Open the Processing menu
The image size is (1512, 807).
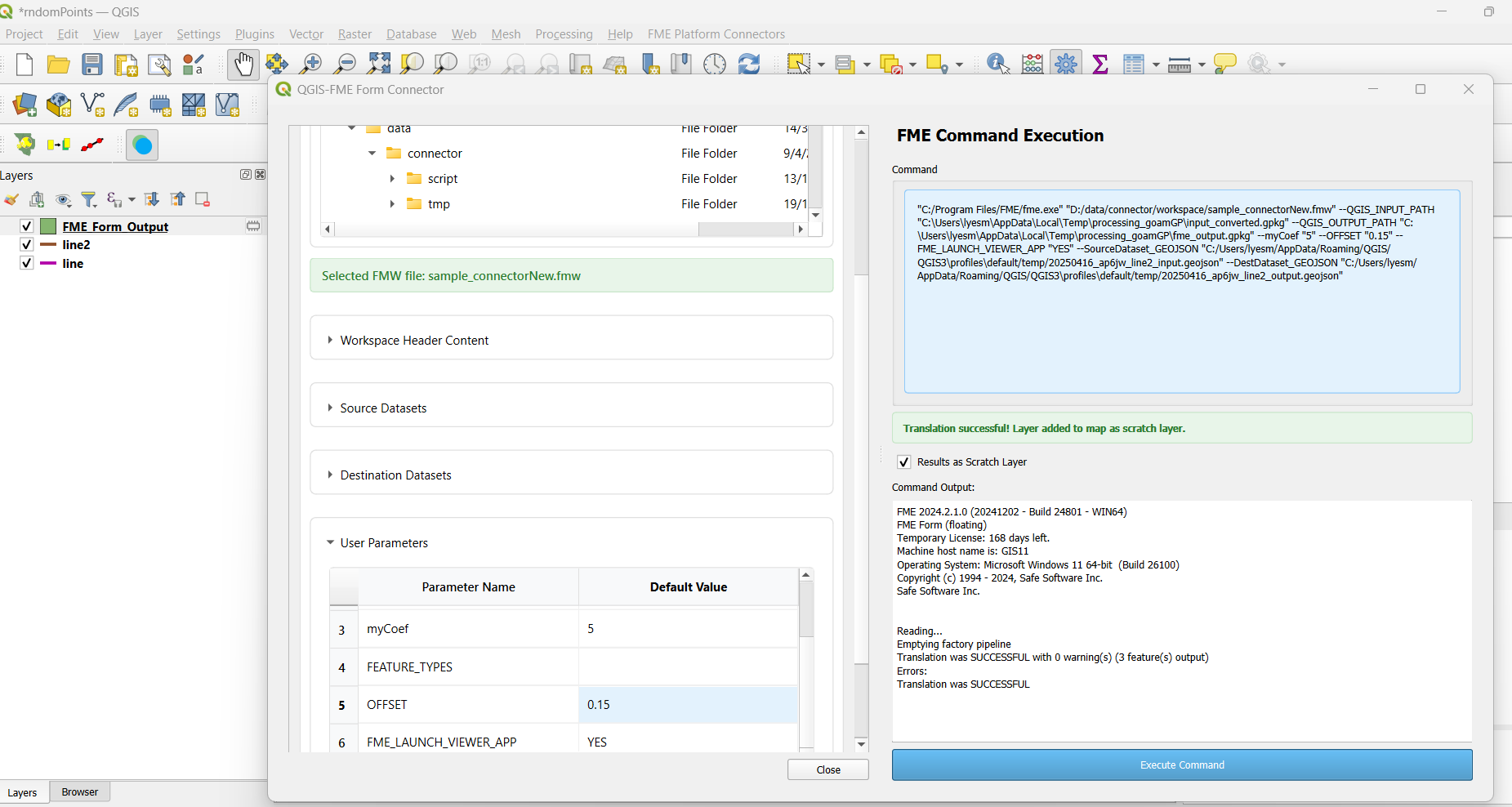(x=564, y=33)
